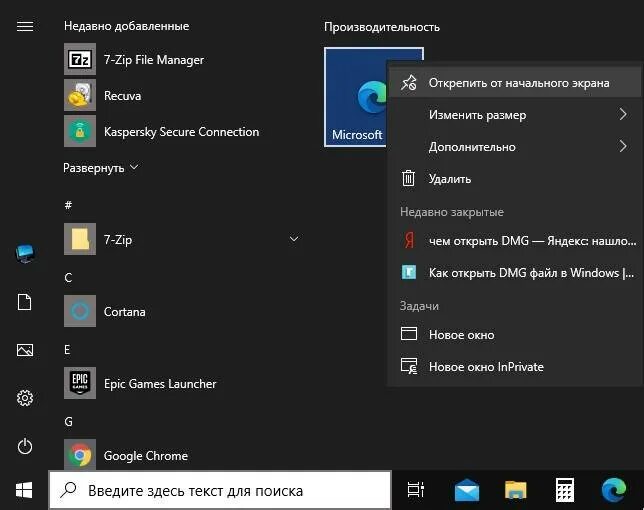Image resolution: width=644 pixels, height=510 pixels.
Task: Click the page icon beside 'Как открыть DMG'
Action: click(x=409, y=272)
